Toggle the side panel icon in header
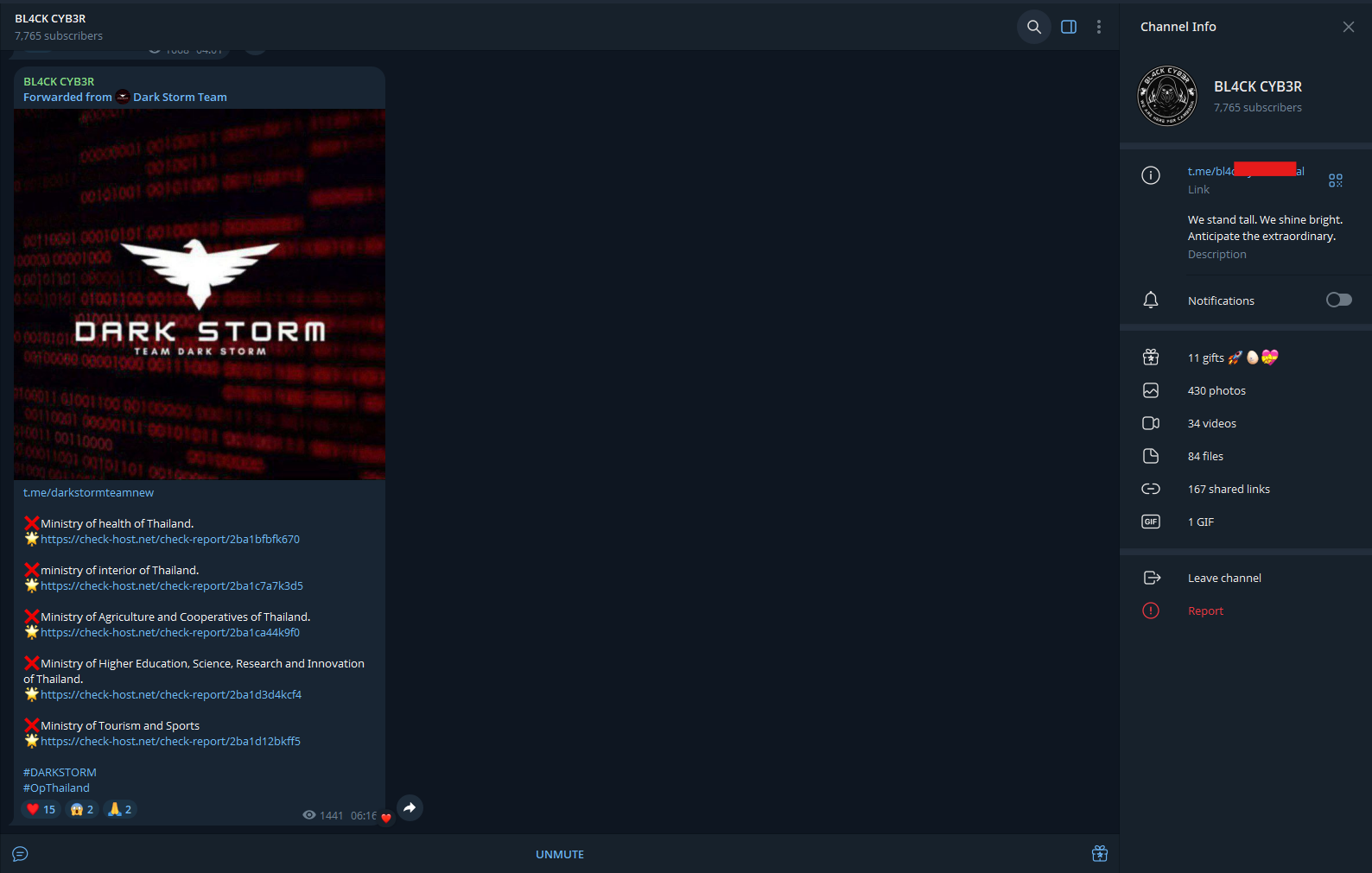This screenshot has width=1372, height=873. tap(1069, 27)
